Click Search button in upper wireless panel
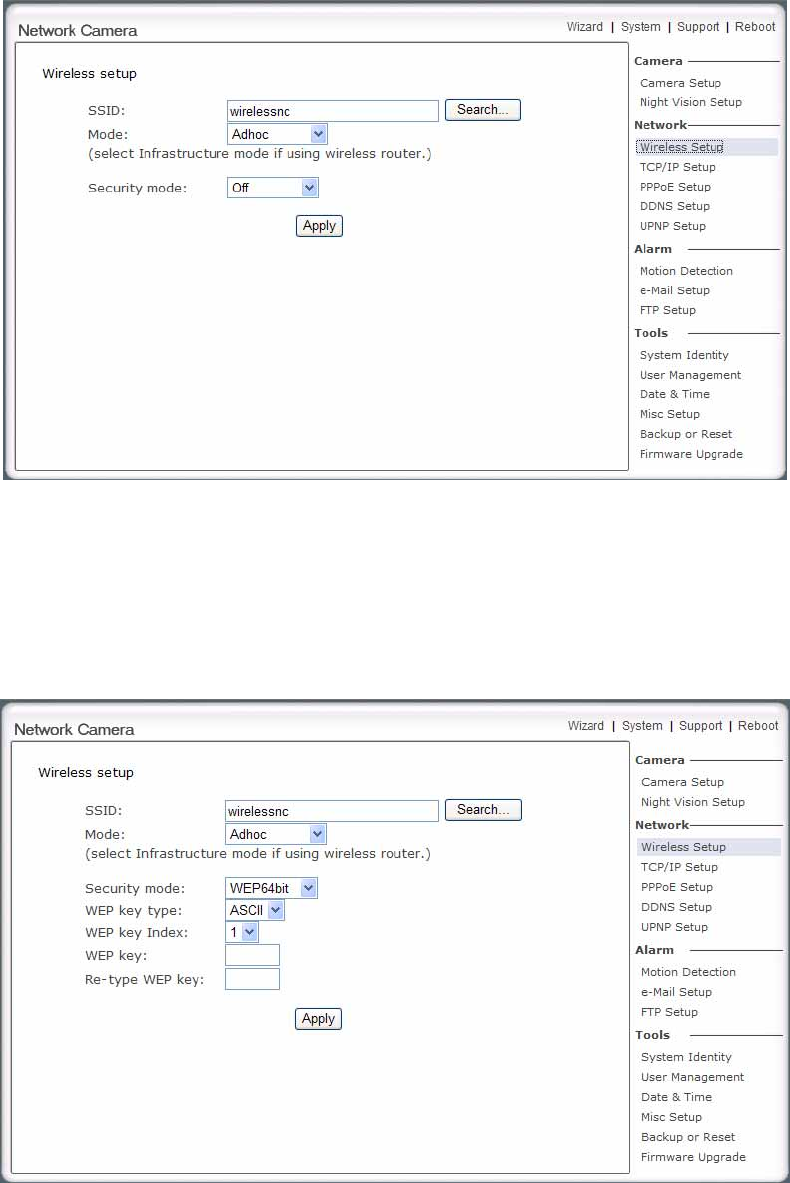The height and width of the screenshot is (1183, 790). coord(482,110)
